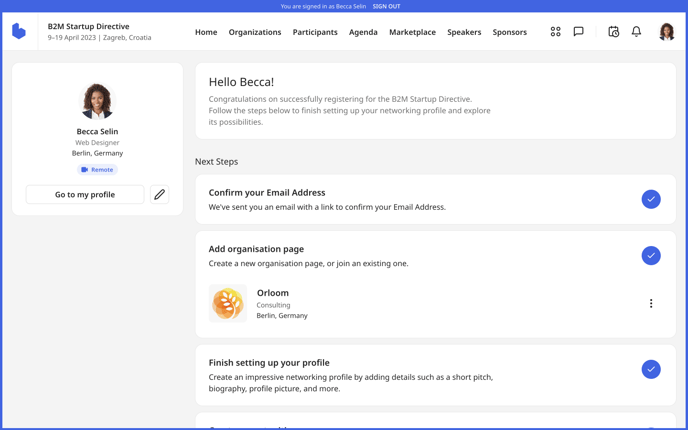Open the calendar schedule icon

[613, 32]
